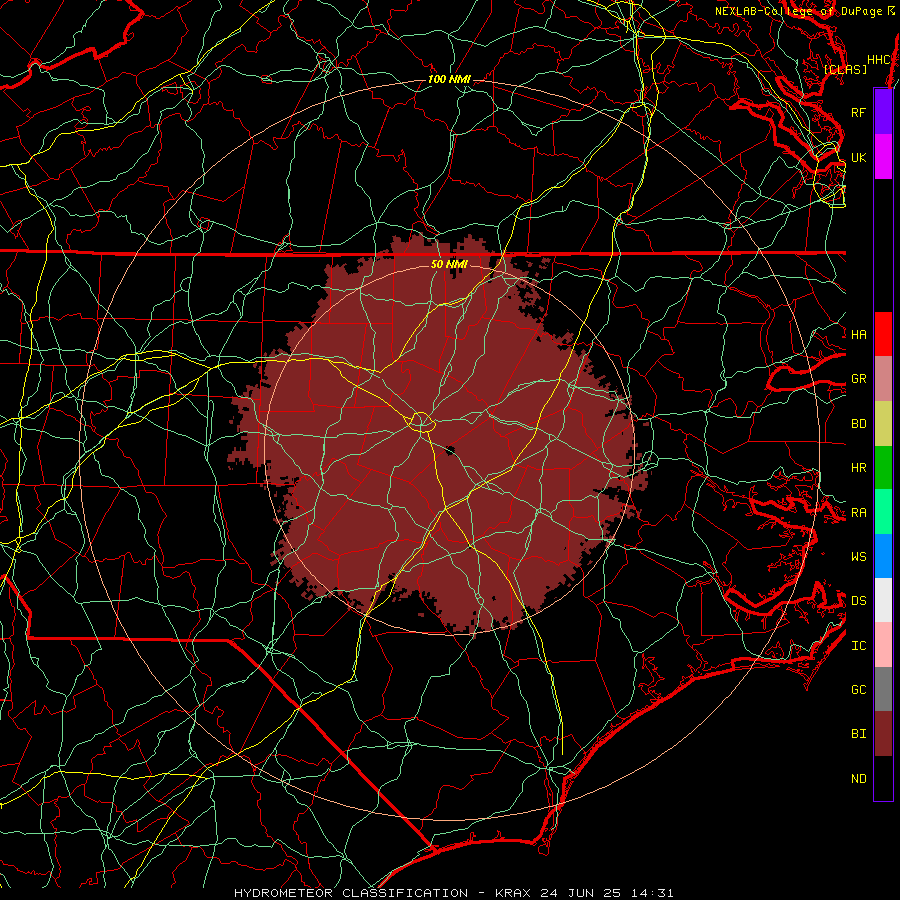Click the small yellow beltway loop at radar center
900x900 pixels.
point(421,422)
